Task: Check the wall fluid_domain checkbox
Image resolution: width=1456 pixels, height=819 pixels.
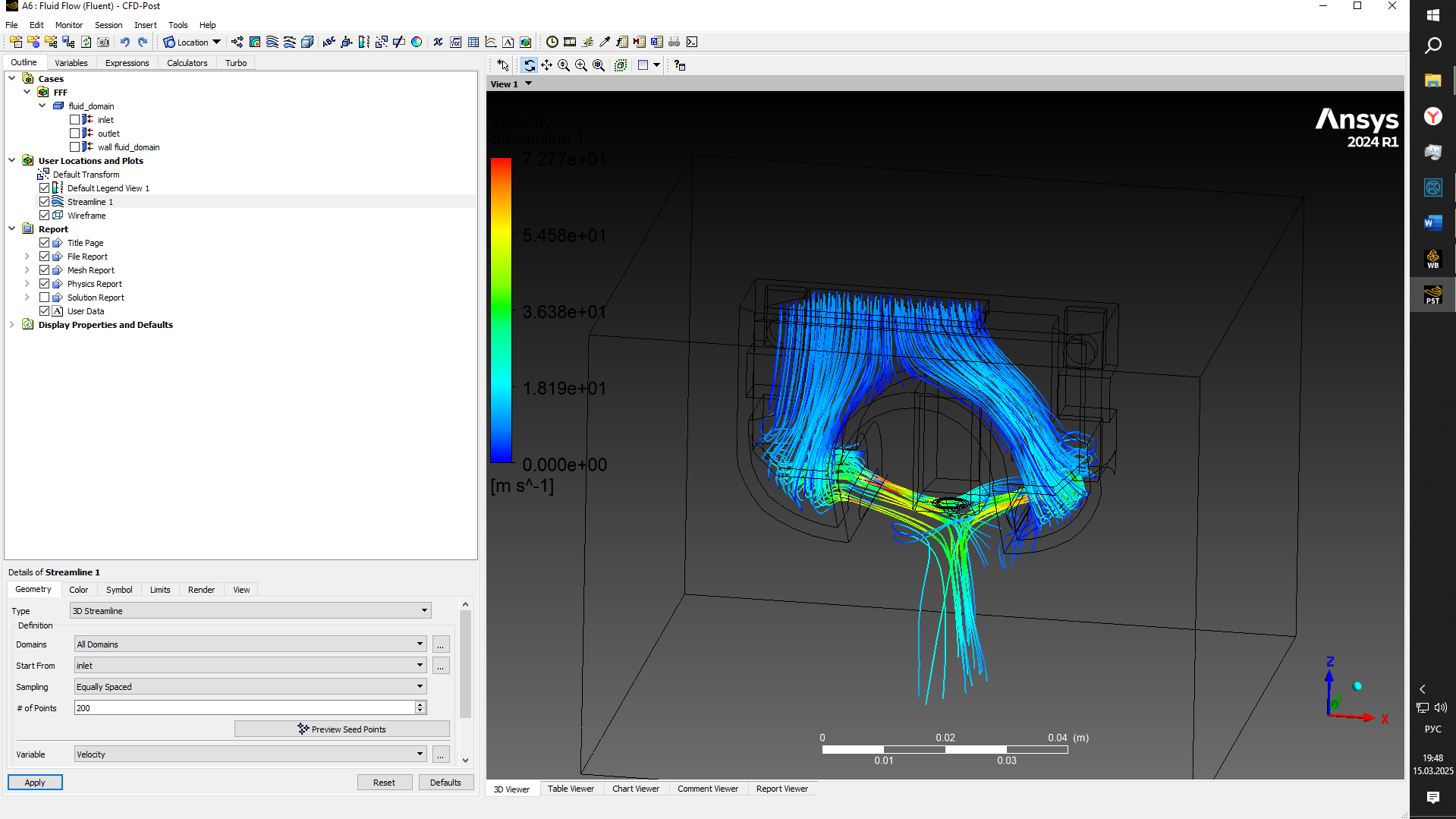Action: click(x=74, y=147)
